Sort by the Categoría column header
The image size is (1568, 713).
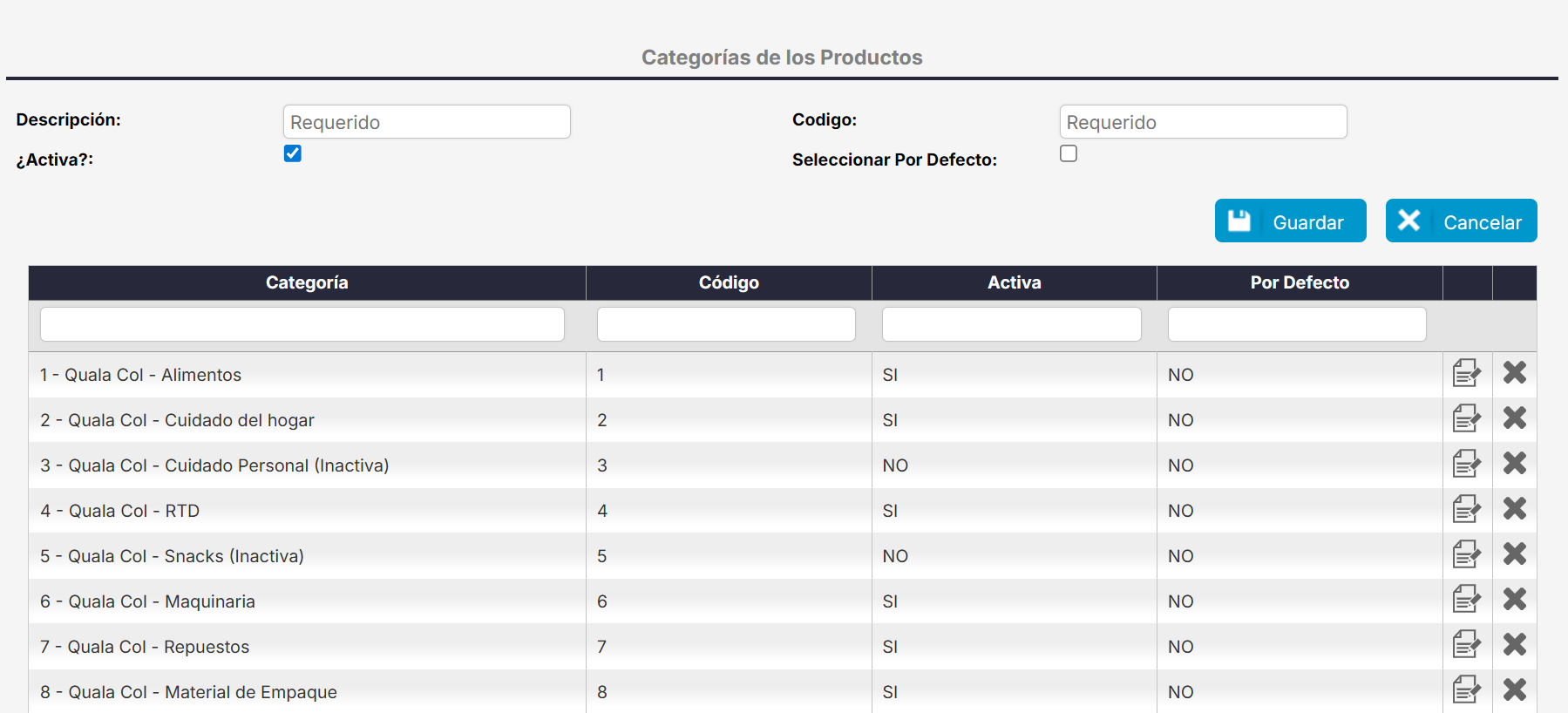coord(307,282)
